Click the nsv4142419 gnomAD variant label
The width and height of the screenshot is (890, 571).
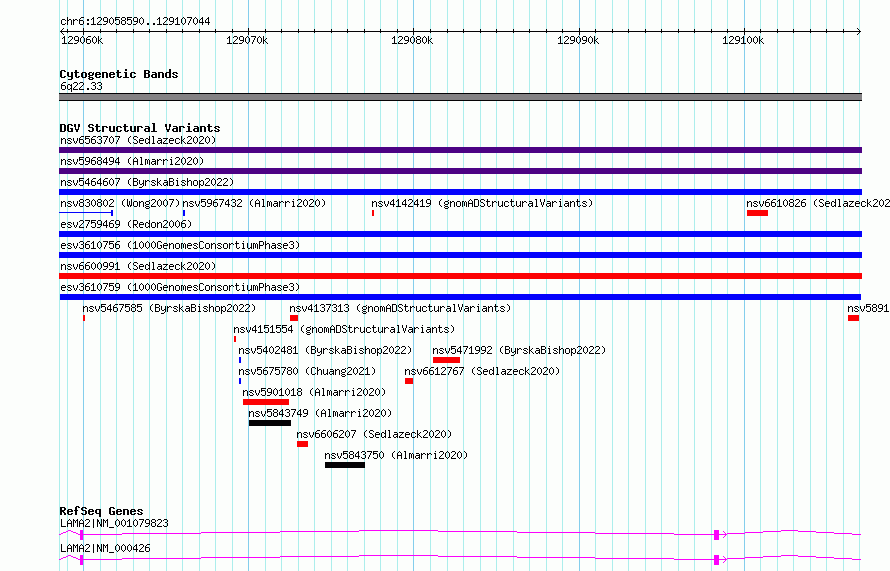[x=482, y=203]
